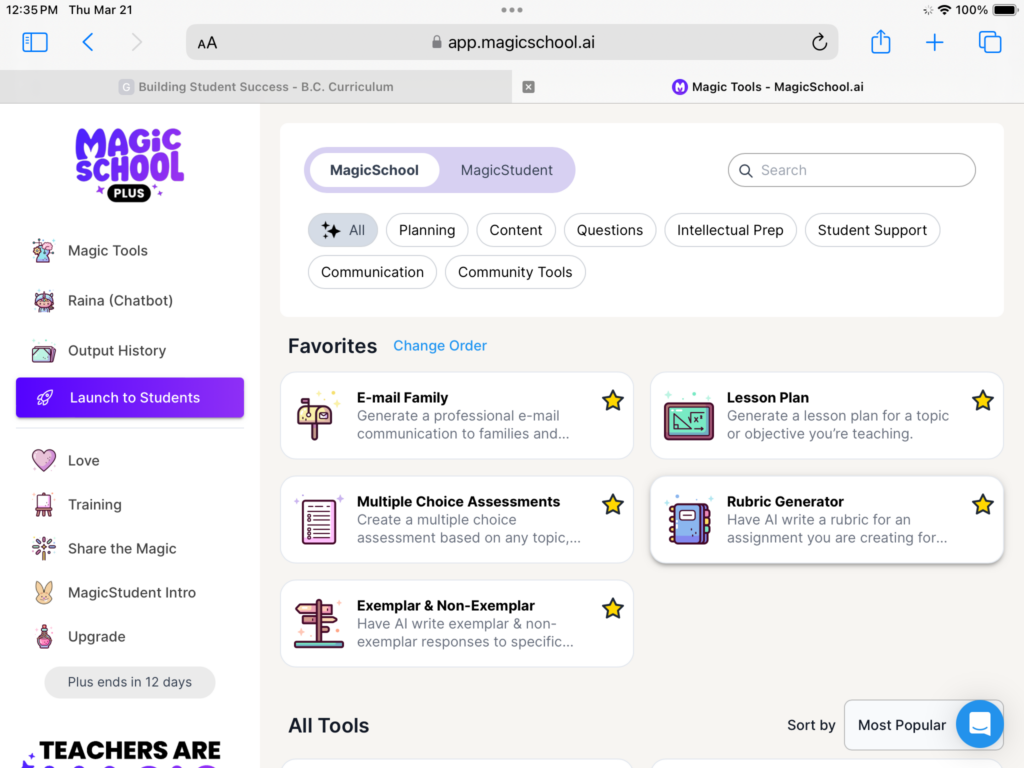Click the Lesson Plan chalkboard icon

[x=689, y=417]
